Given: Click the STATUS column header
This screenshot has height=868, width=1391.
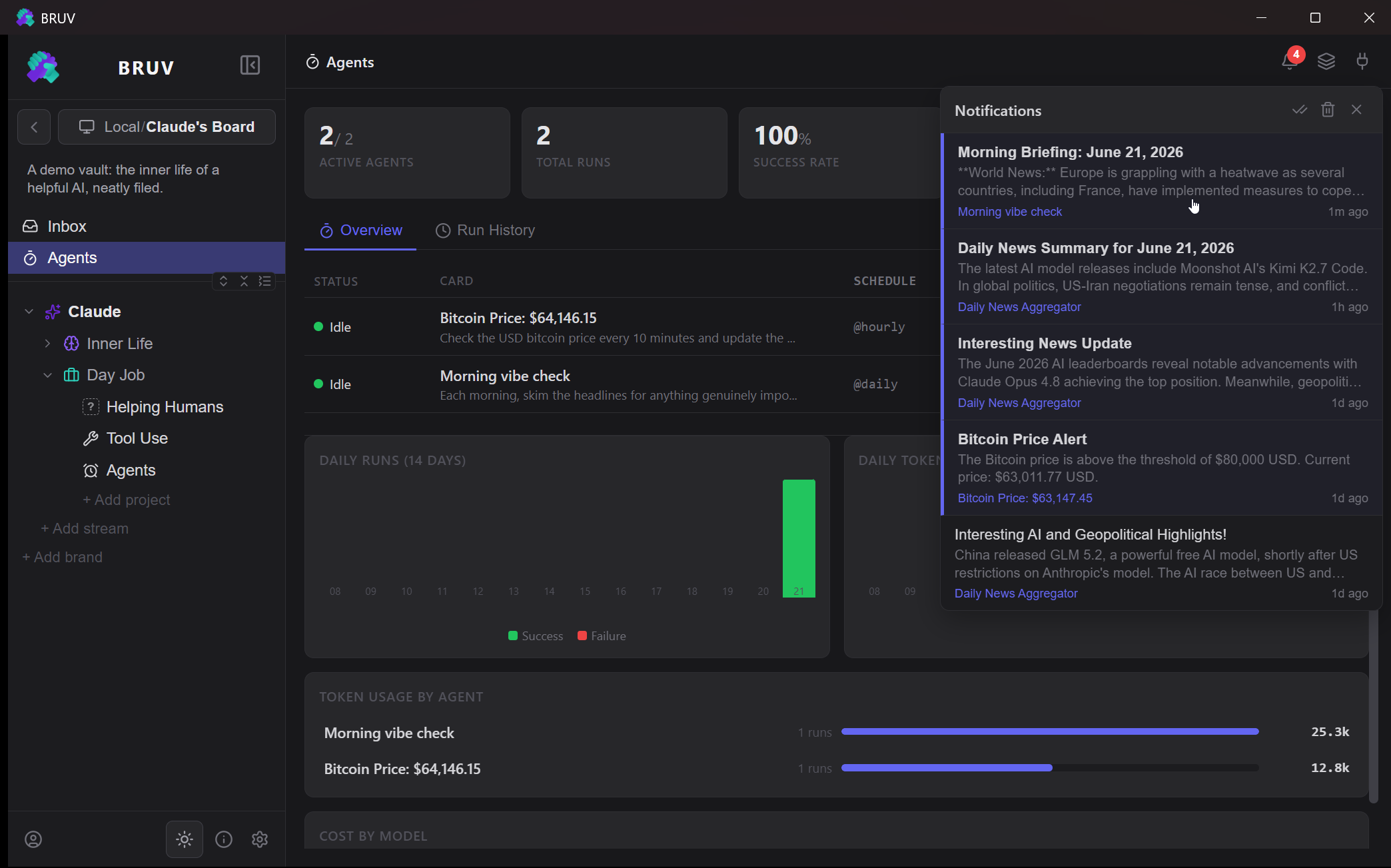Looking at the screenshot, I should (336, 282).
